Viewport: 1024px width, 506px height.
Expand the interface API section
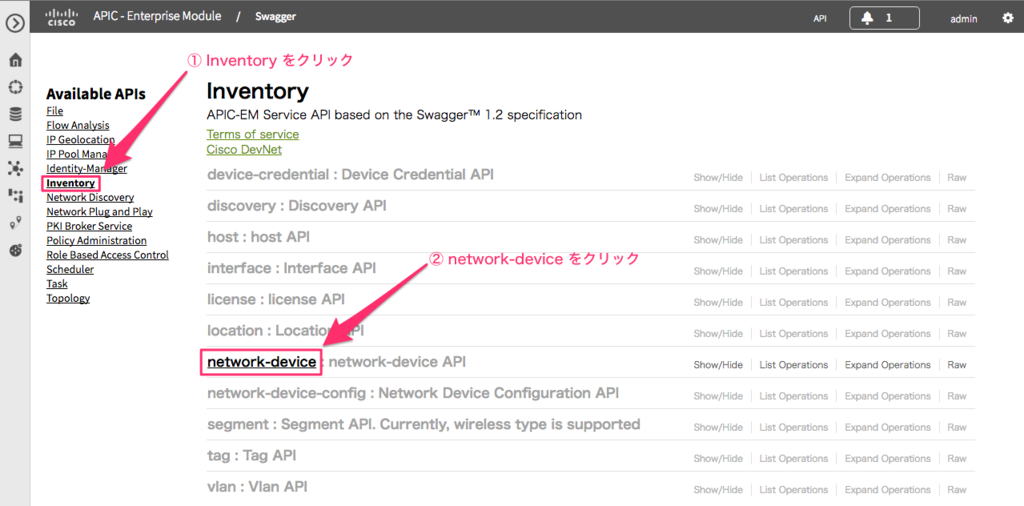(x=238, y=268)
